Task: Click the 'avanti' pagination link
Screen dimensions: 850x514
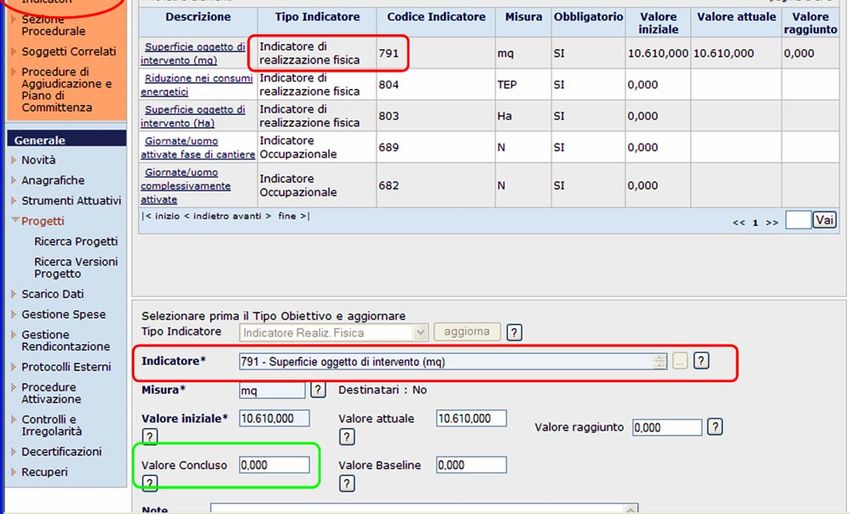Action: pyautogui.click(x=247, y=216)
